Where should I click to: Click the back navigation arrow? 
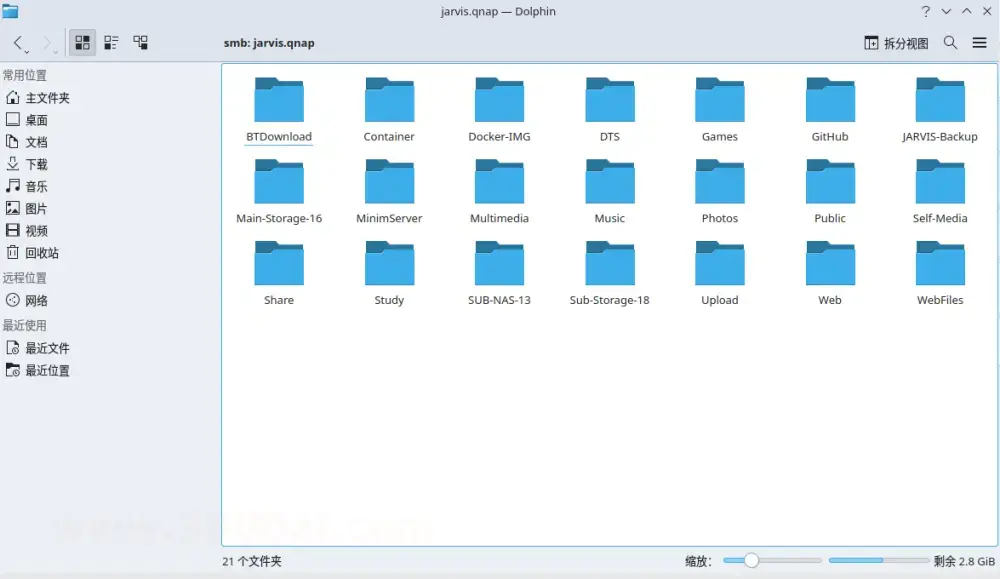[19, 43]
